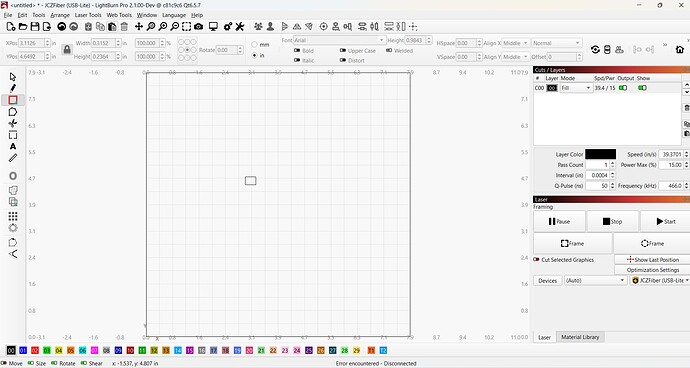Choose the Draw Lines pencil tool

[x=13, y=88]
